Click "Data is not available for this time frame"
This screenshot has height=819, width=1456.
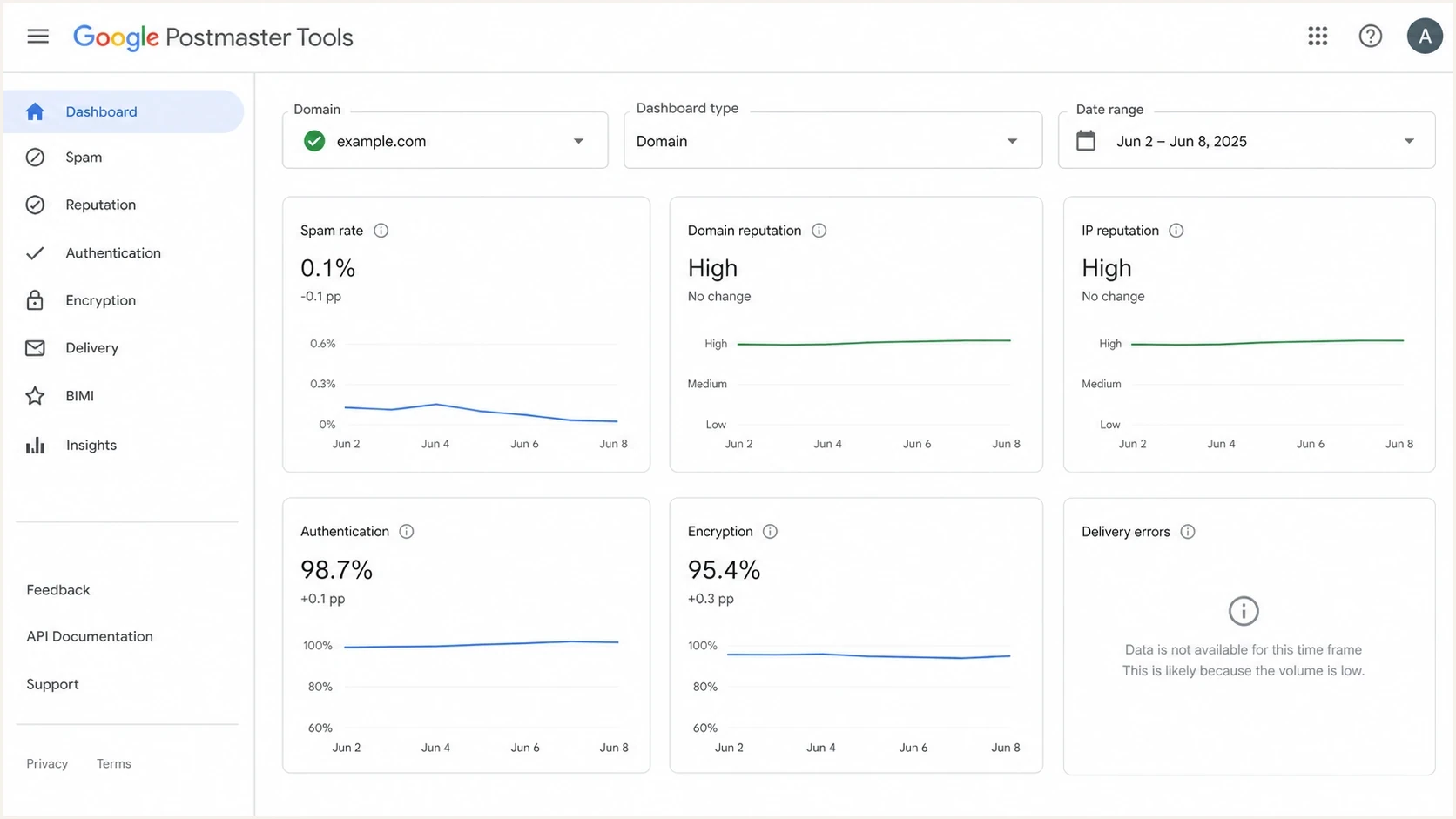1243,649
